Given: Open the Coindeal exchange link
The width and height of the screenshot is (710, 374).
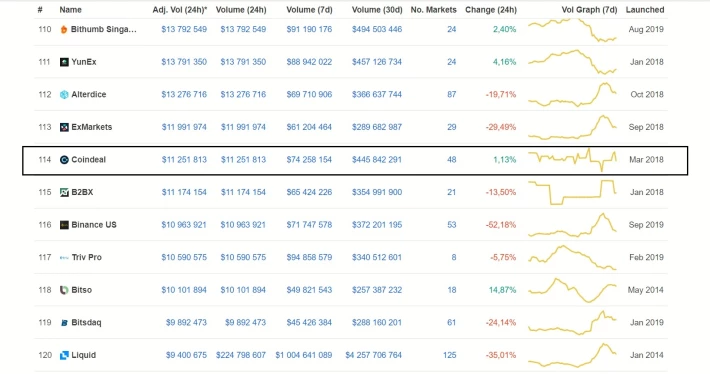Looking at the screenshot, I should tap(88, 160).
